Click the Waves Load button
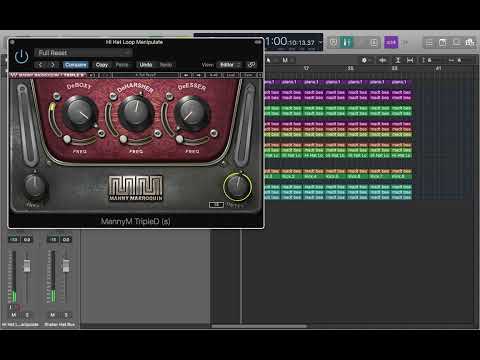This screenshot has width=480, height=360. pyautogui.click(x=231, y=75)
